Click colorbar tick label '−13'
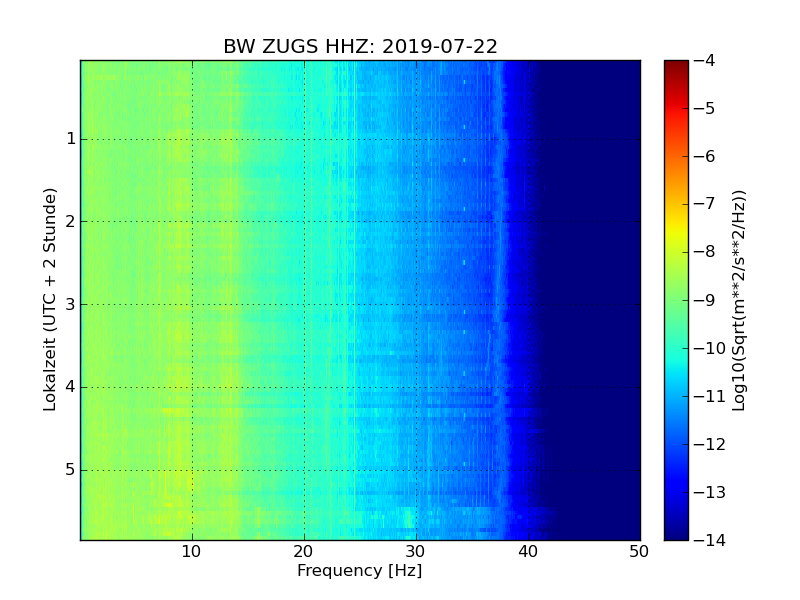 pos(710,492)
